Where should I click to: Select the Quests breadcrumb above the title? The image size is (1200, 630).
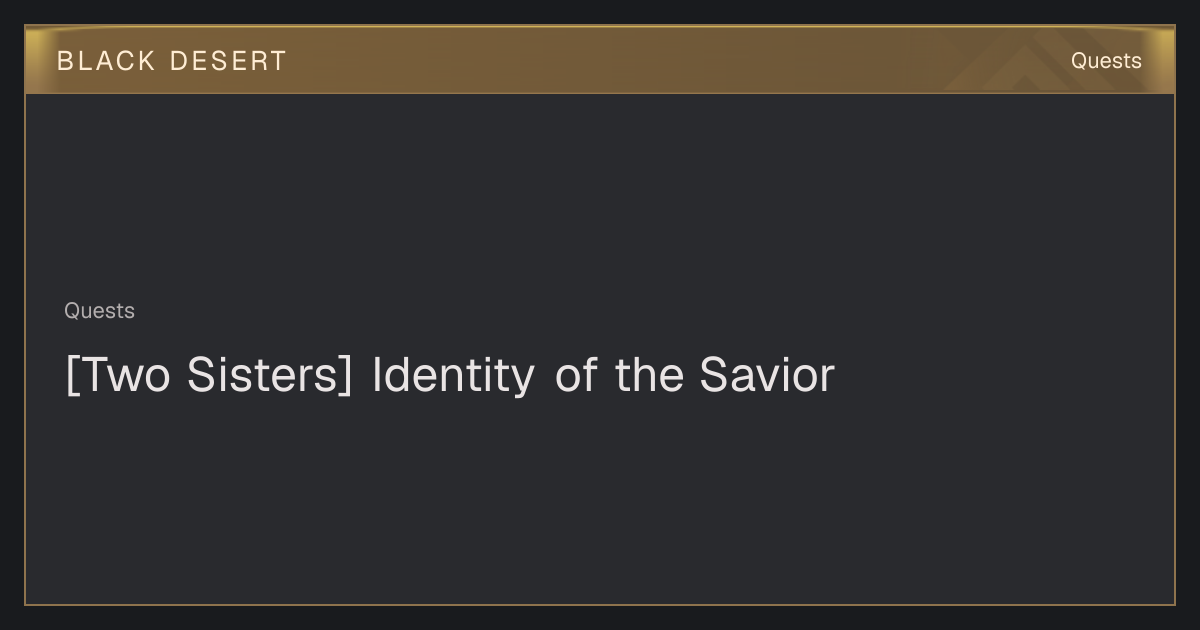click(99, 311)
